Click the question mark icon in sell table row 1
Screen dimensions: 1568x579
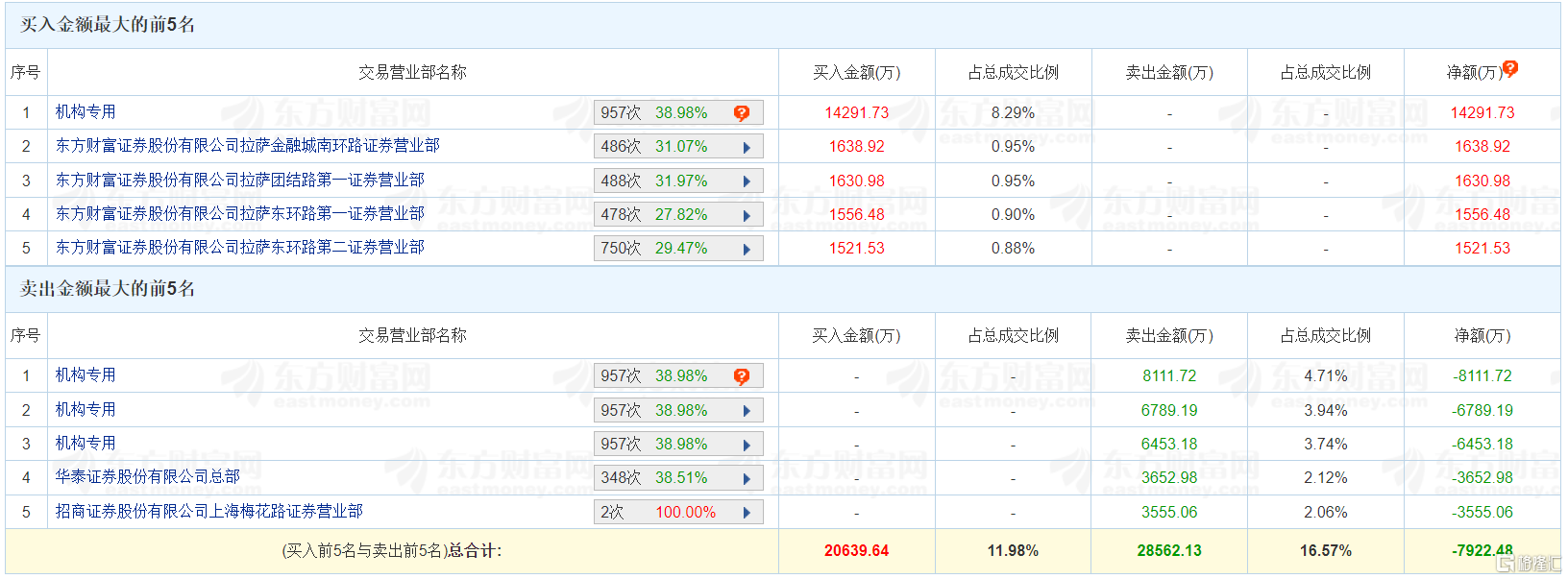741,376
